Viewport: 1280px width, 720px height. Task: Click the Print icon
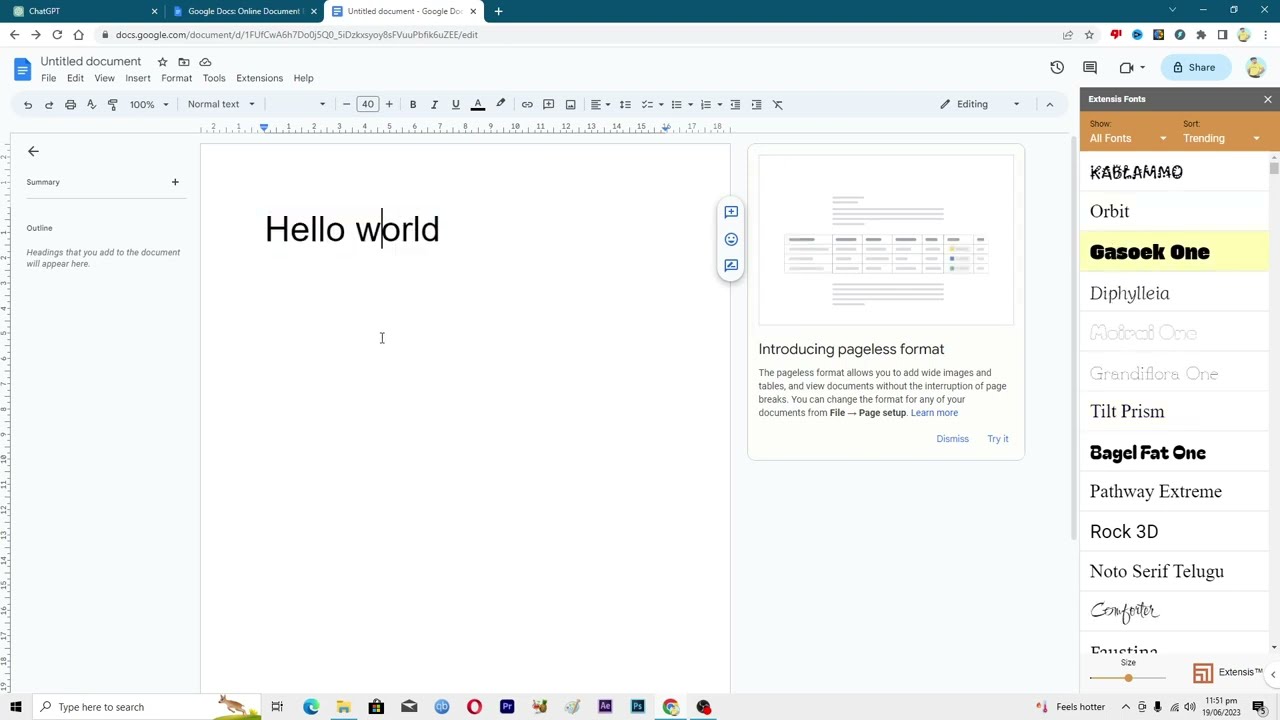70,104
